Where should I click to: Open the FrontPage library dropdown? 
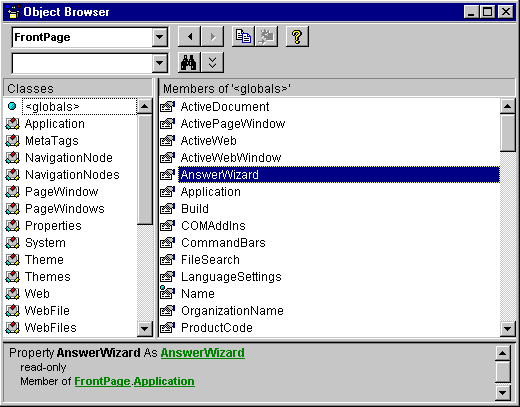coord(160,37)
